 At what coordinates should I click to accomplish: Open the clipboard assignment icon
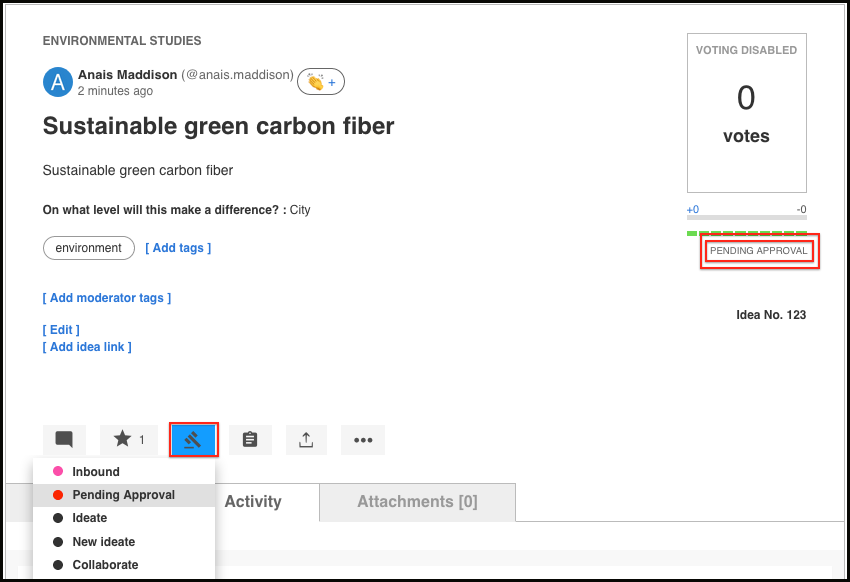coord(250,439)
